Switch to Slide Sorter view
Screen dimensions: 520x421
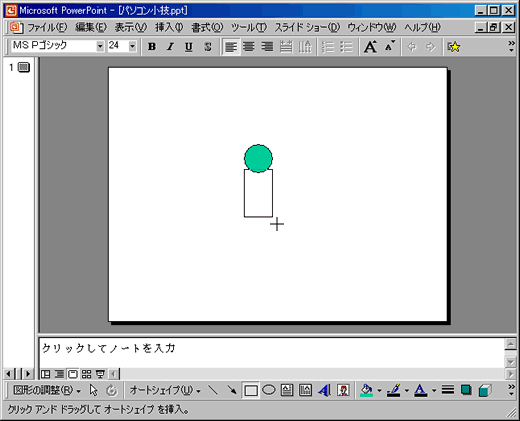pyautogui.click(x=86, y=374)
